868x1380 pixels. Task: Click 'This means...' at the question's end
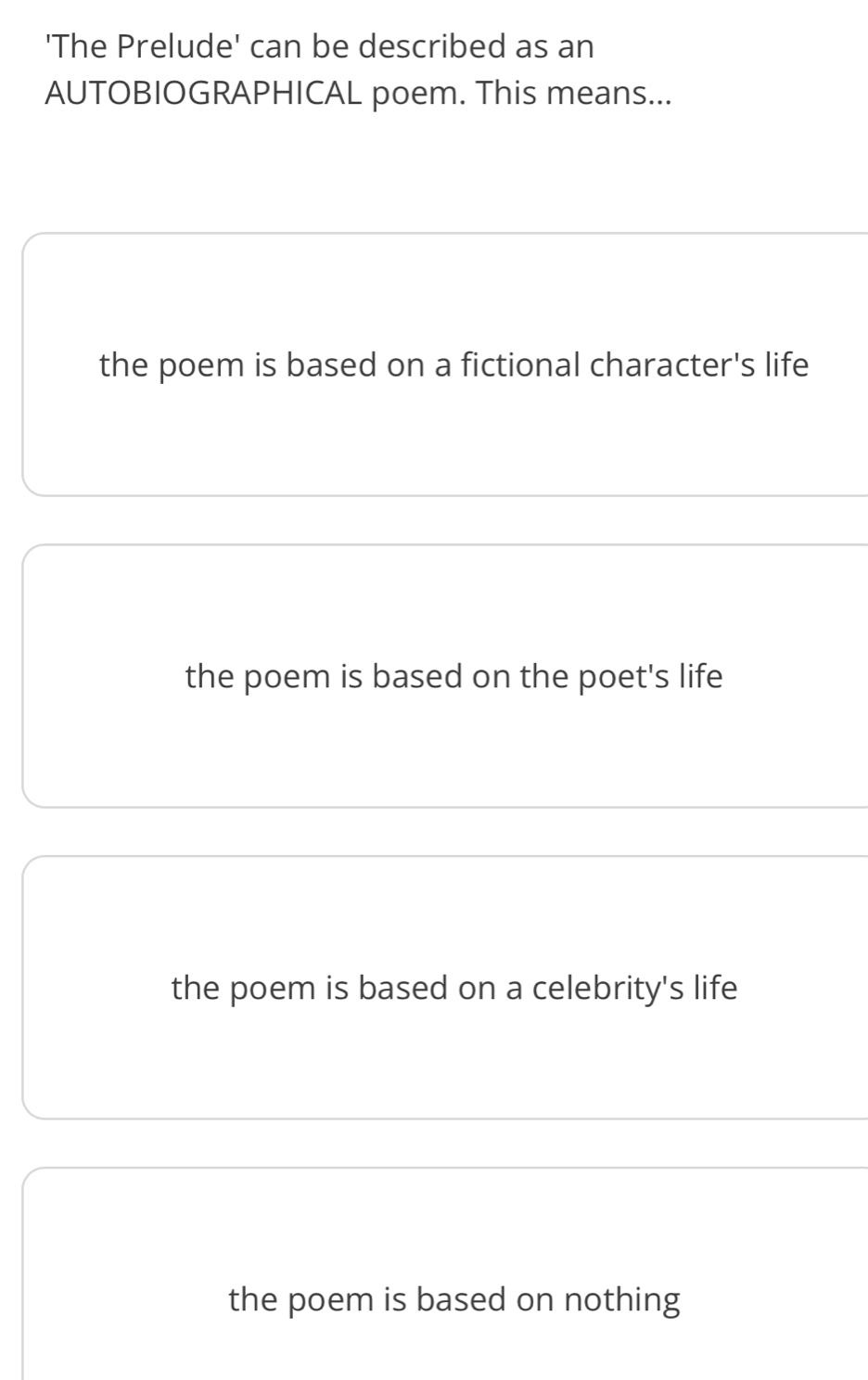point(574,93)
